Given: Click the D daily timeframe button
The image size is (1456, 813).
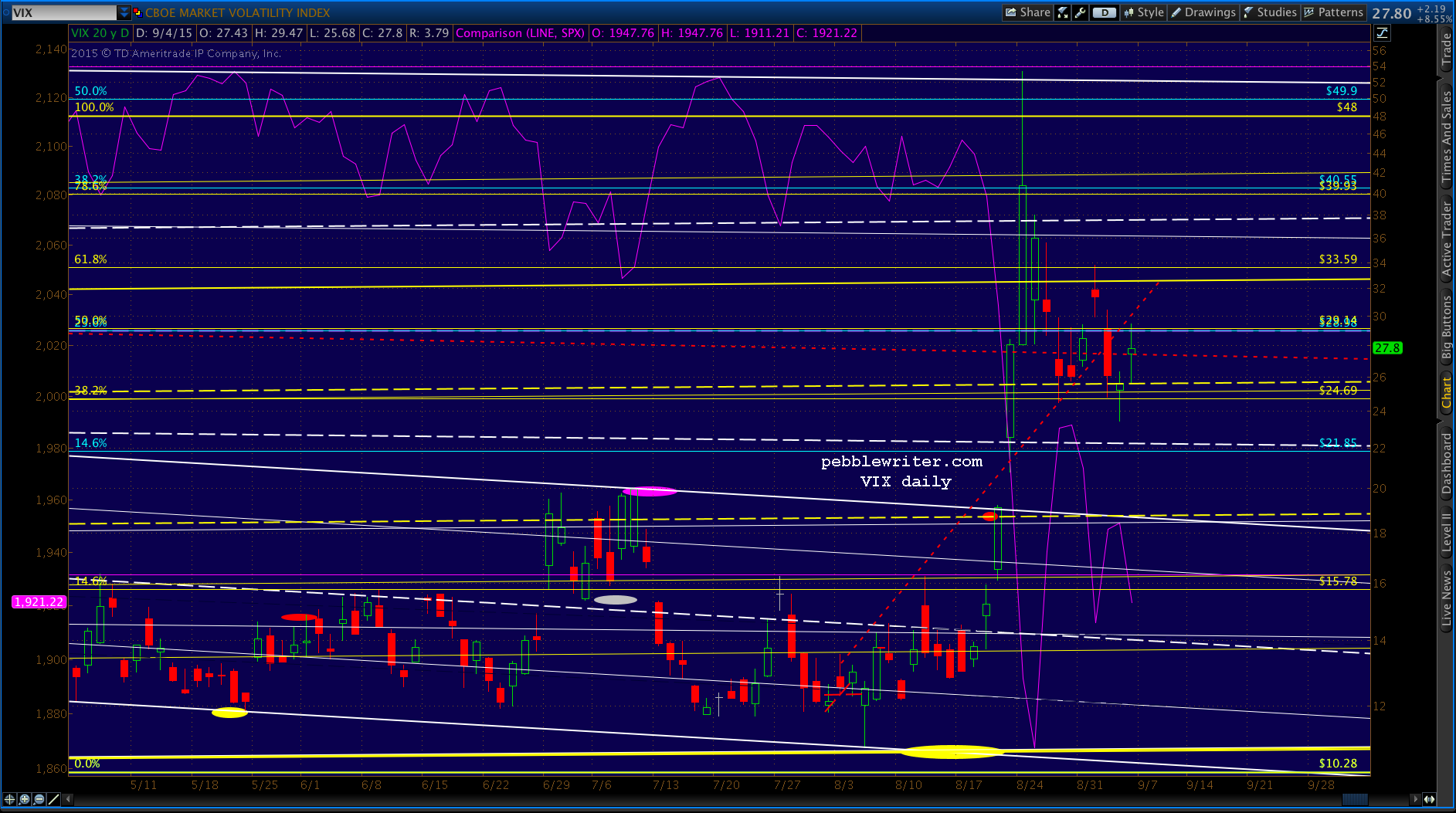Looking at the screenshot, I should pyautogui.click(x=1105, y=12).
